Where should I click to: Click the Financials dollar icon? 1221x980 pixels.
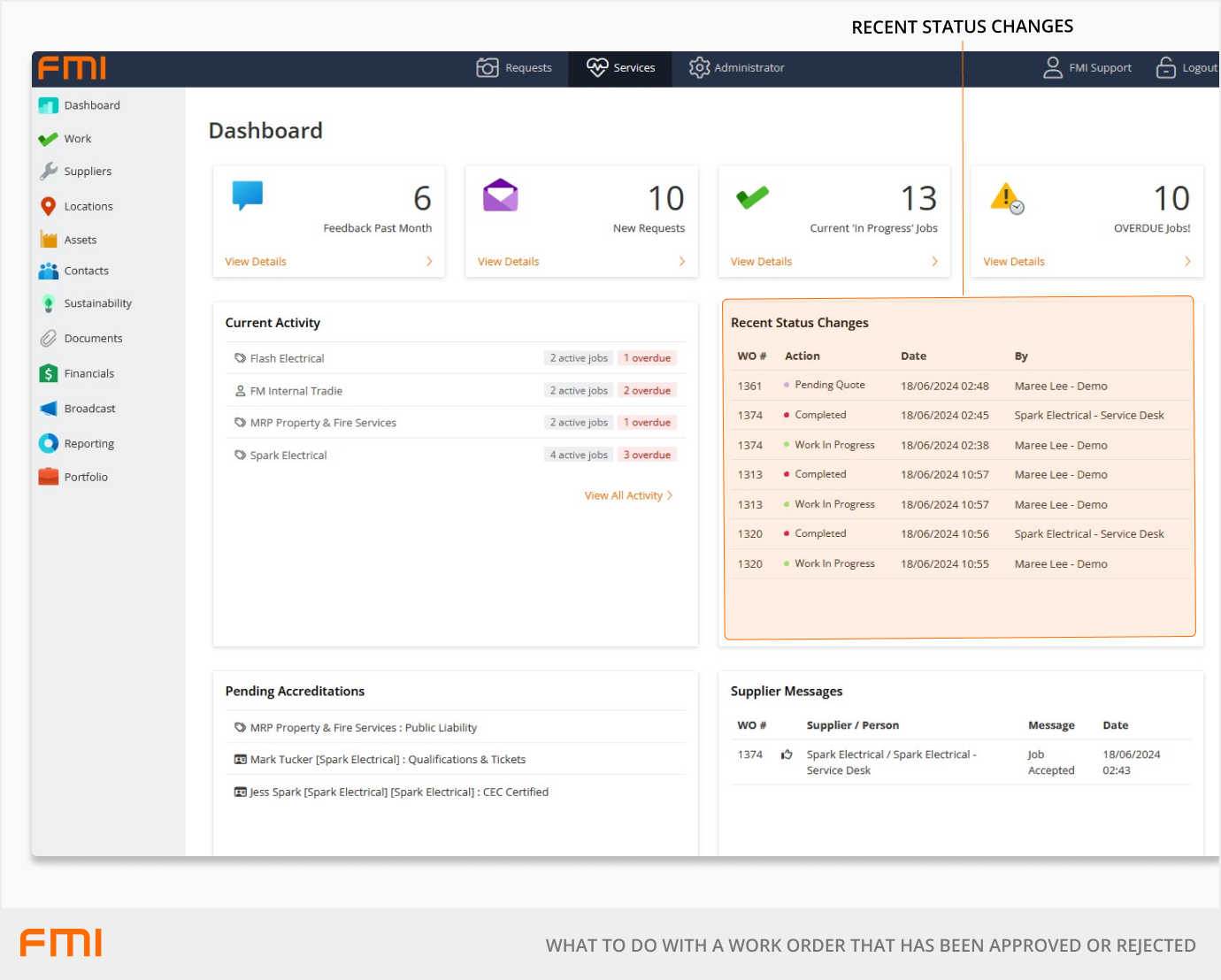[49, 373]
